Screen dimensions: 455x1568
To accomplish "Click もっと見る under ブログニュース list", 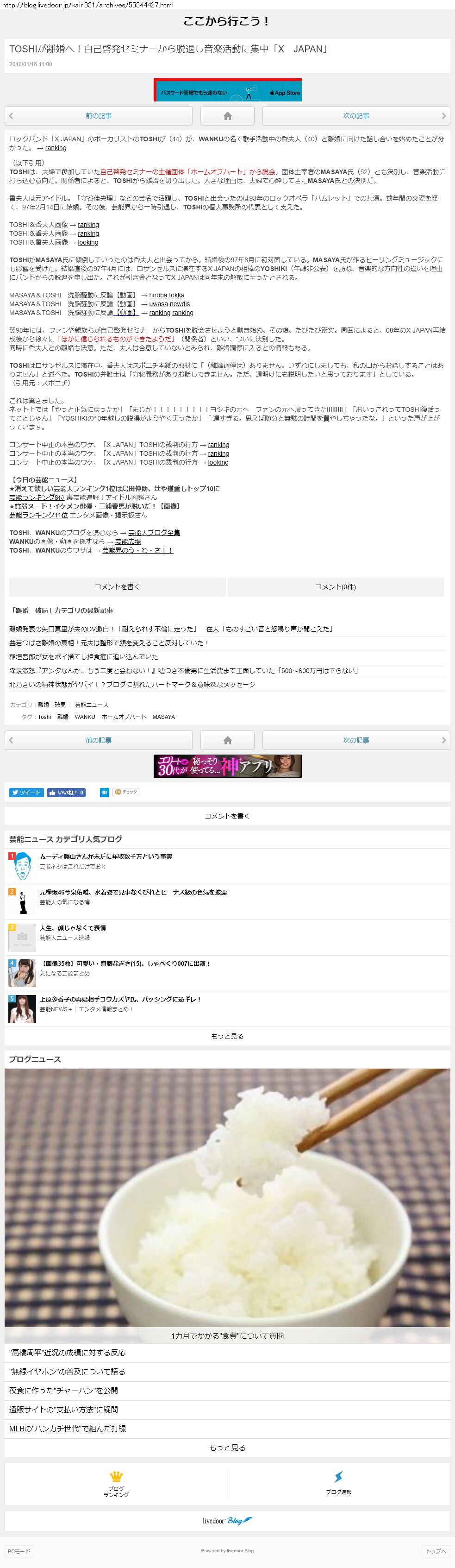I will [228, 1448].
